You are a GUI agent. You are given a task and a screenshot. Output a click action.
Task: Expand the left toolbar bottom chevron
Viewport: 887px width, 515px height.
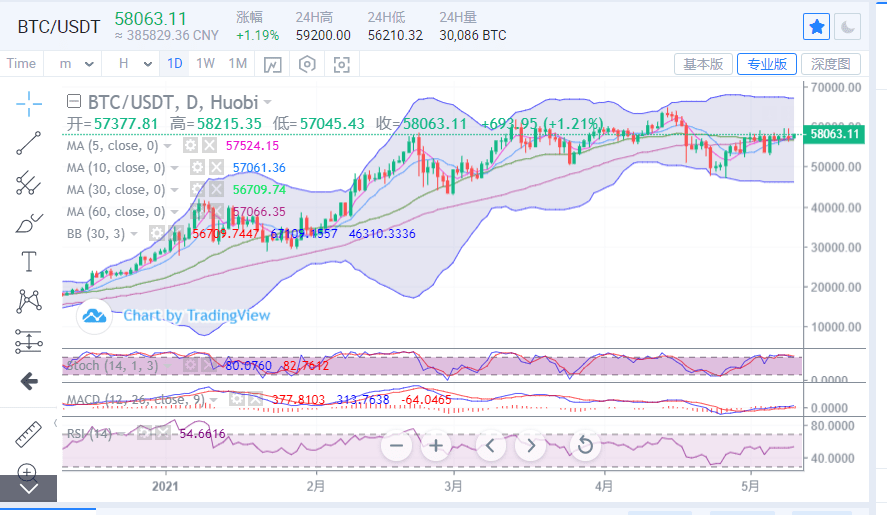coord(28,488)
